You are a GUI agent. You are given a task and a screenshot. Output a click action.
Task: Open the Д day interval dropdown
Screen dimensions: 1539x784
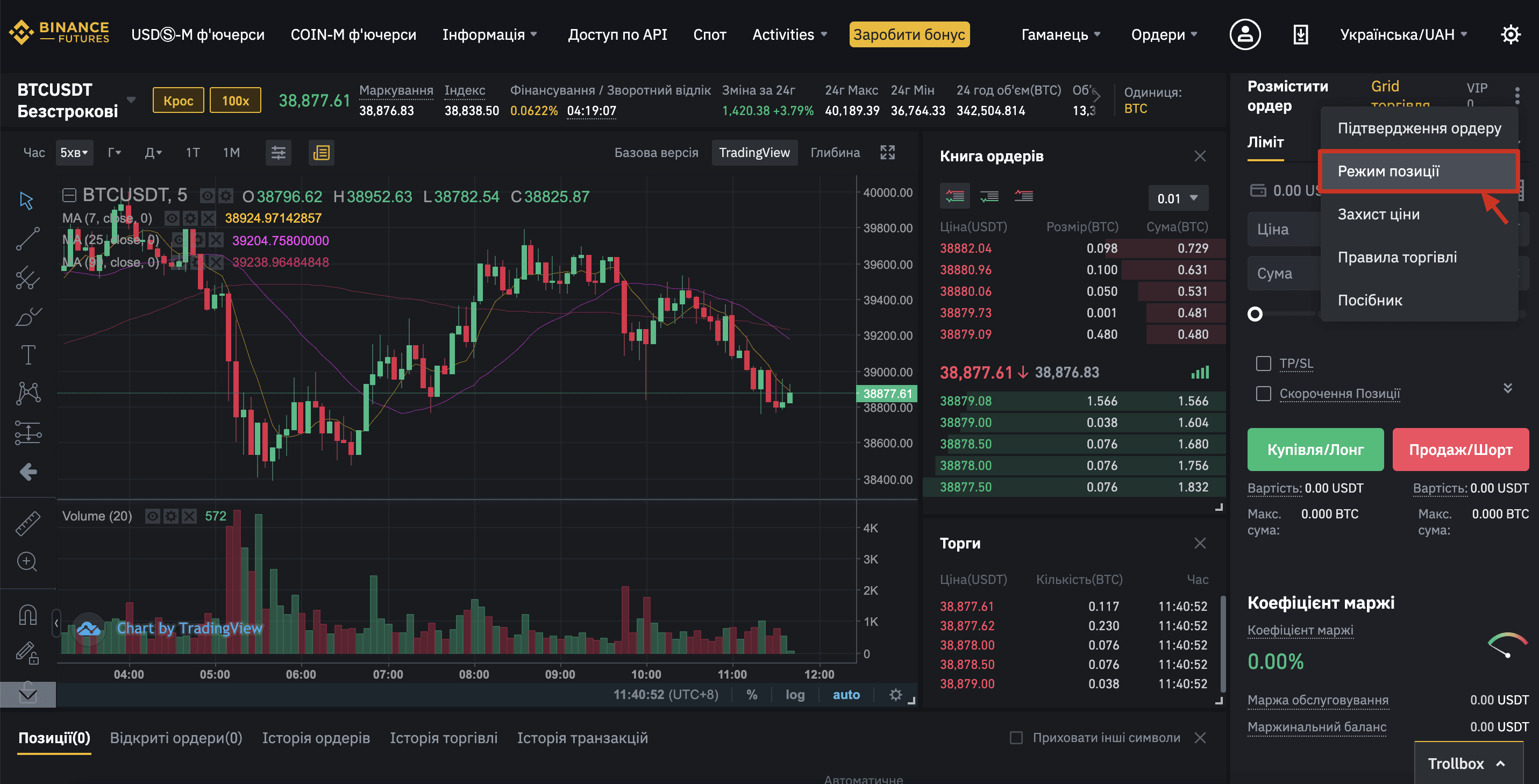point(153,153)
